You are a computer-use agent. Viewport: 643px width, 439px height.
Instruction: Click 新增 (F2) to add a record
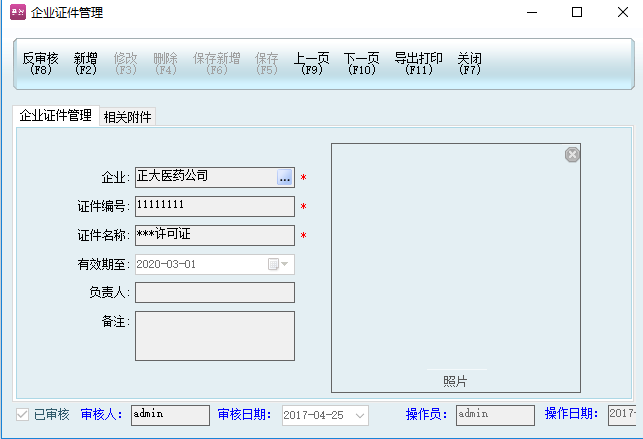coord(86,64)
